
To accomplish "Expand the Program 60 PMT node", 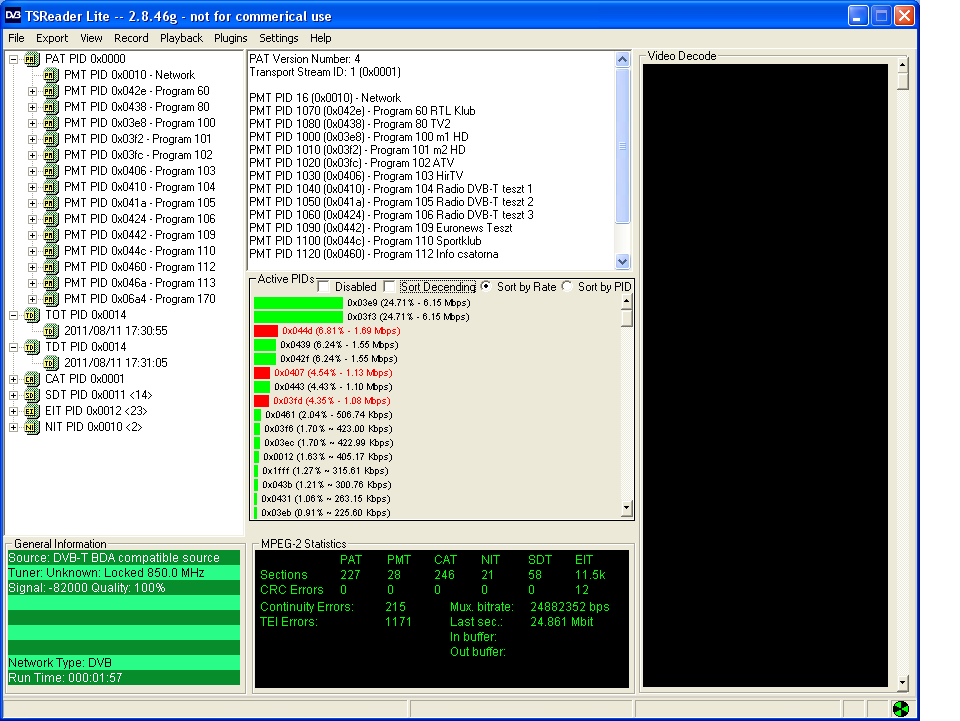I will pos(32,91).
